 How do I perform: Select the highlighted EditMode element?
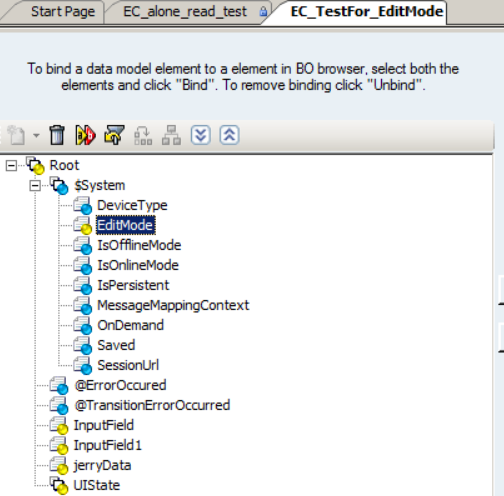tap(125, 225)
